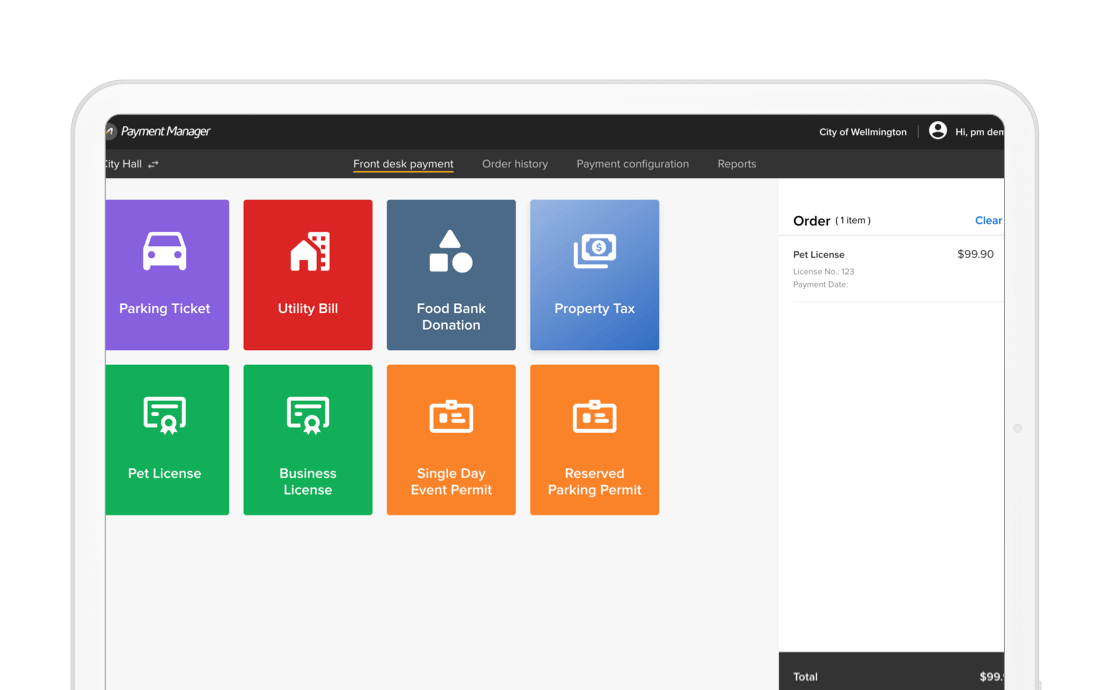Viewport: 1100px width, 690px height.
Task: Switch to the Order history tab
Action: [x=515, y=164]
